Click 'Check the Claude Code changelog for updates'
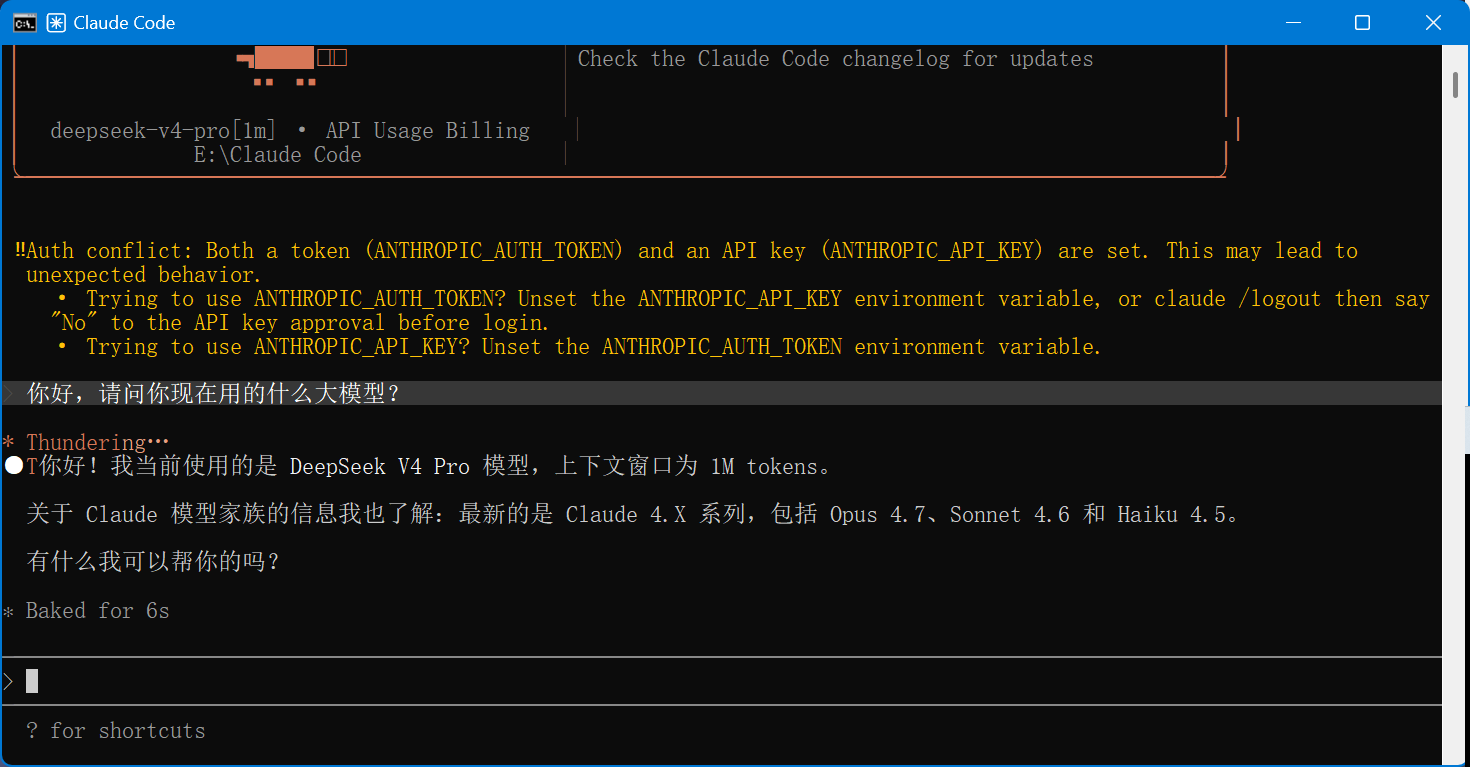 [835, 59]
